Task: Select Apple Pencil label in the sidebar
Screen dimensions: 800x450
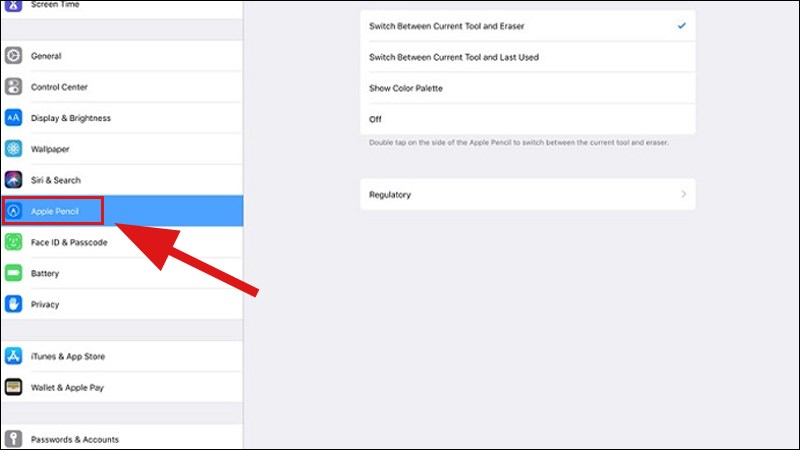Action: (55, 211)
